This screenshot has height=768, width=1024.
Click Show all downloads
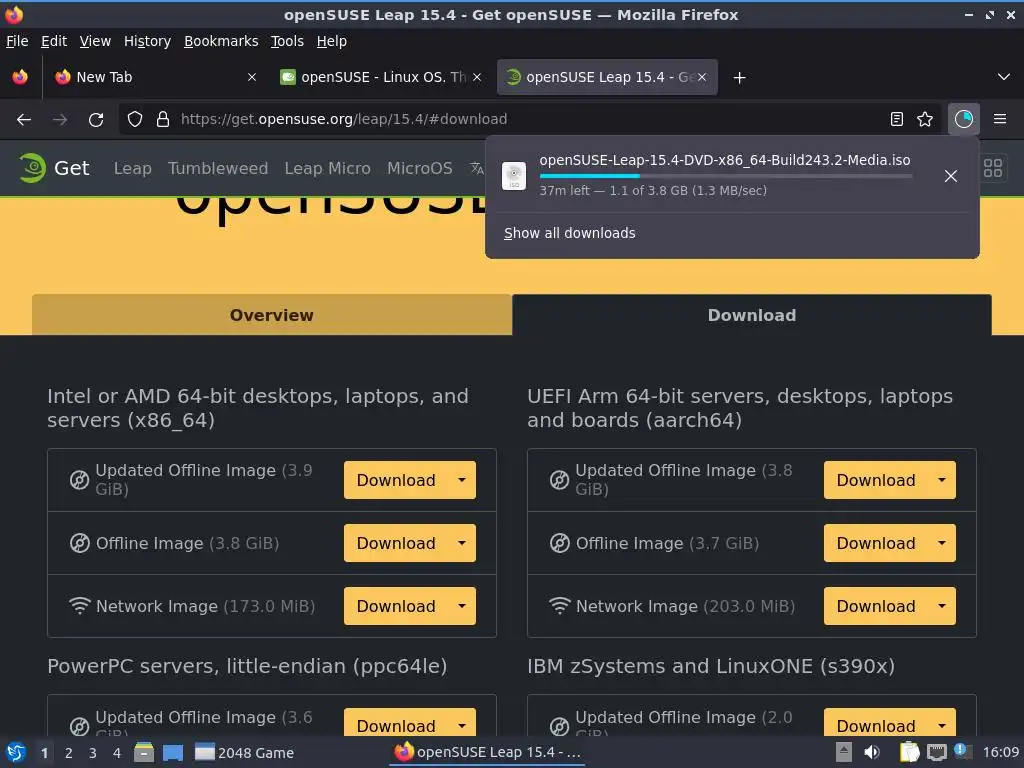(x=569, y=233)
